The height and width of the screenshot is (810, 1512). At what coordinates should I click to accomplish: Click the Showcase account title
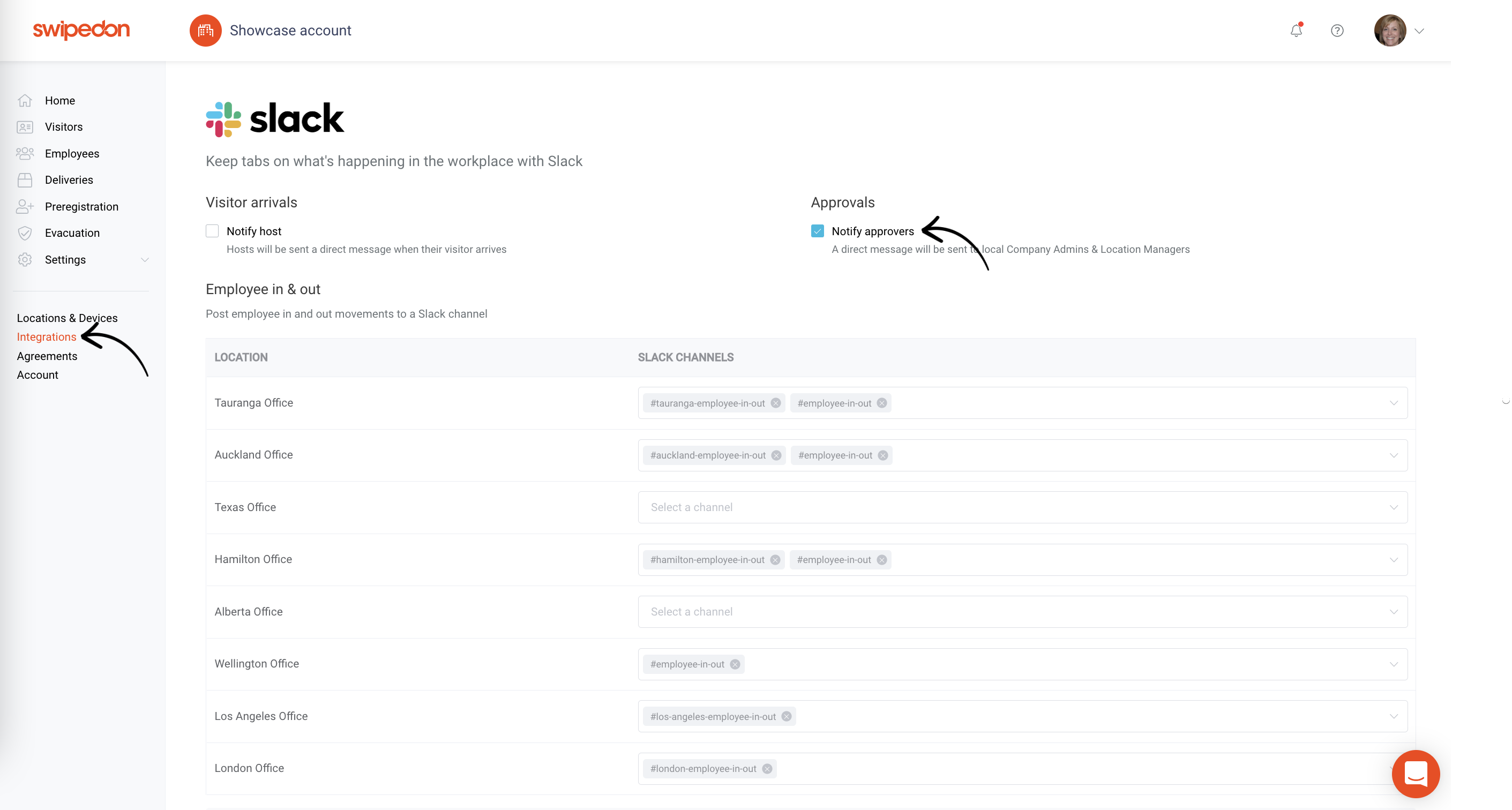290,31
